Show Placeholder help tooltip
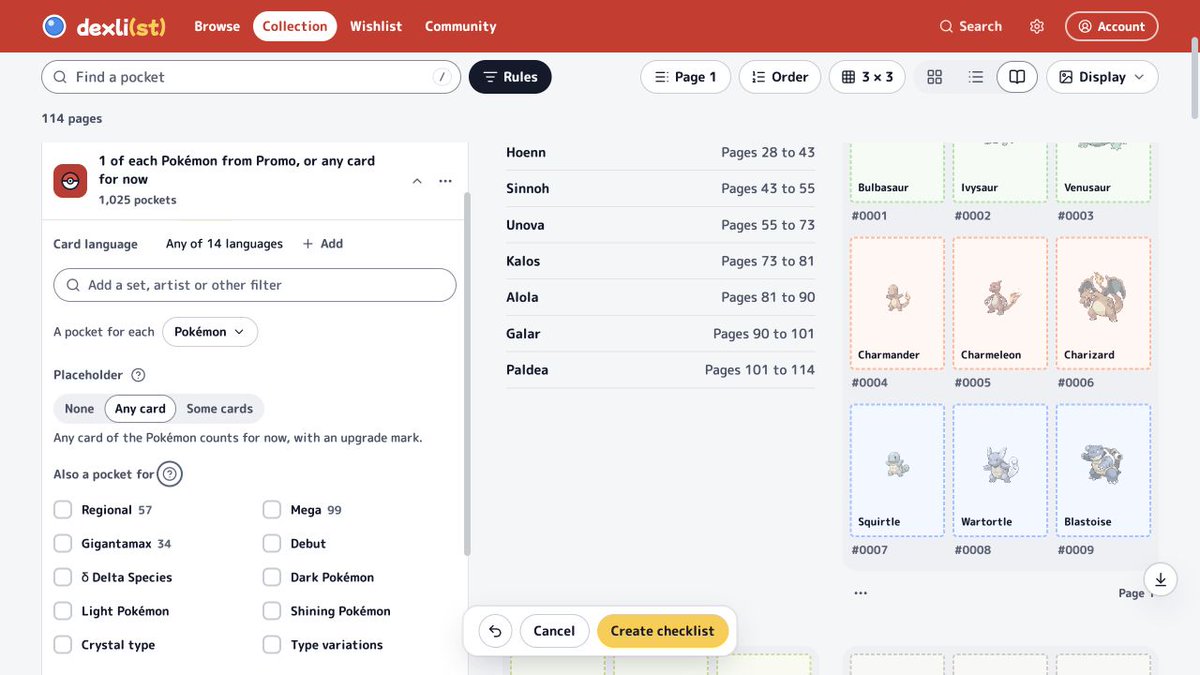 click(x=138, y=375)
